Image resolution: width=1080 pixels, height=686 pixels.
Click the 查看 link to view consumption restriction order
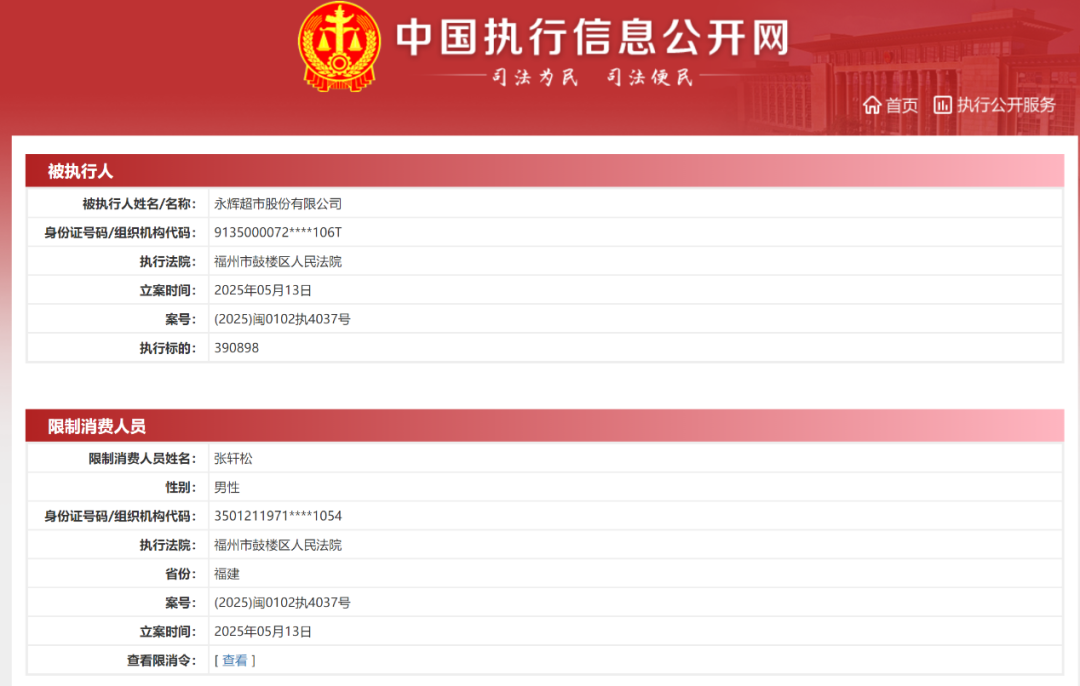(234, 661)
